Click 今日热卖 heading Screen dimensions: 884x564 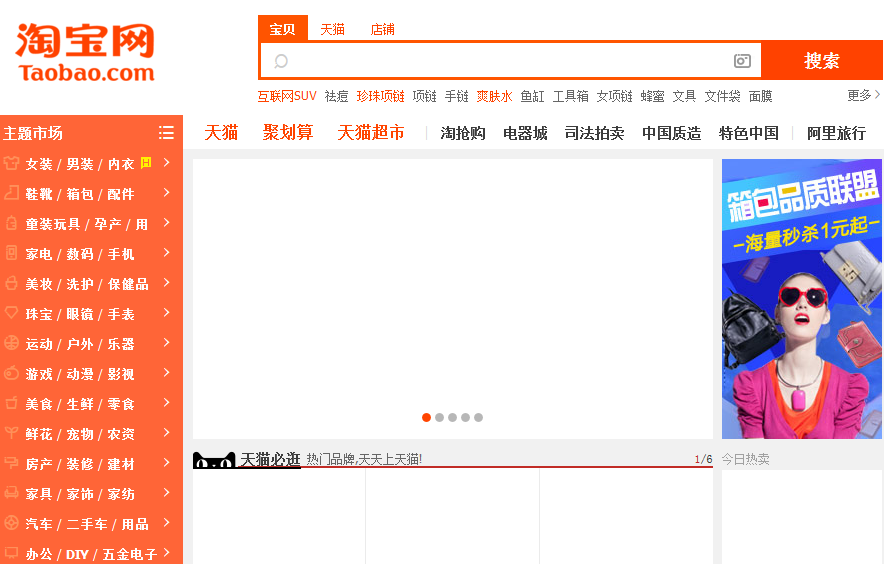click(x=745, y=459)
